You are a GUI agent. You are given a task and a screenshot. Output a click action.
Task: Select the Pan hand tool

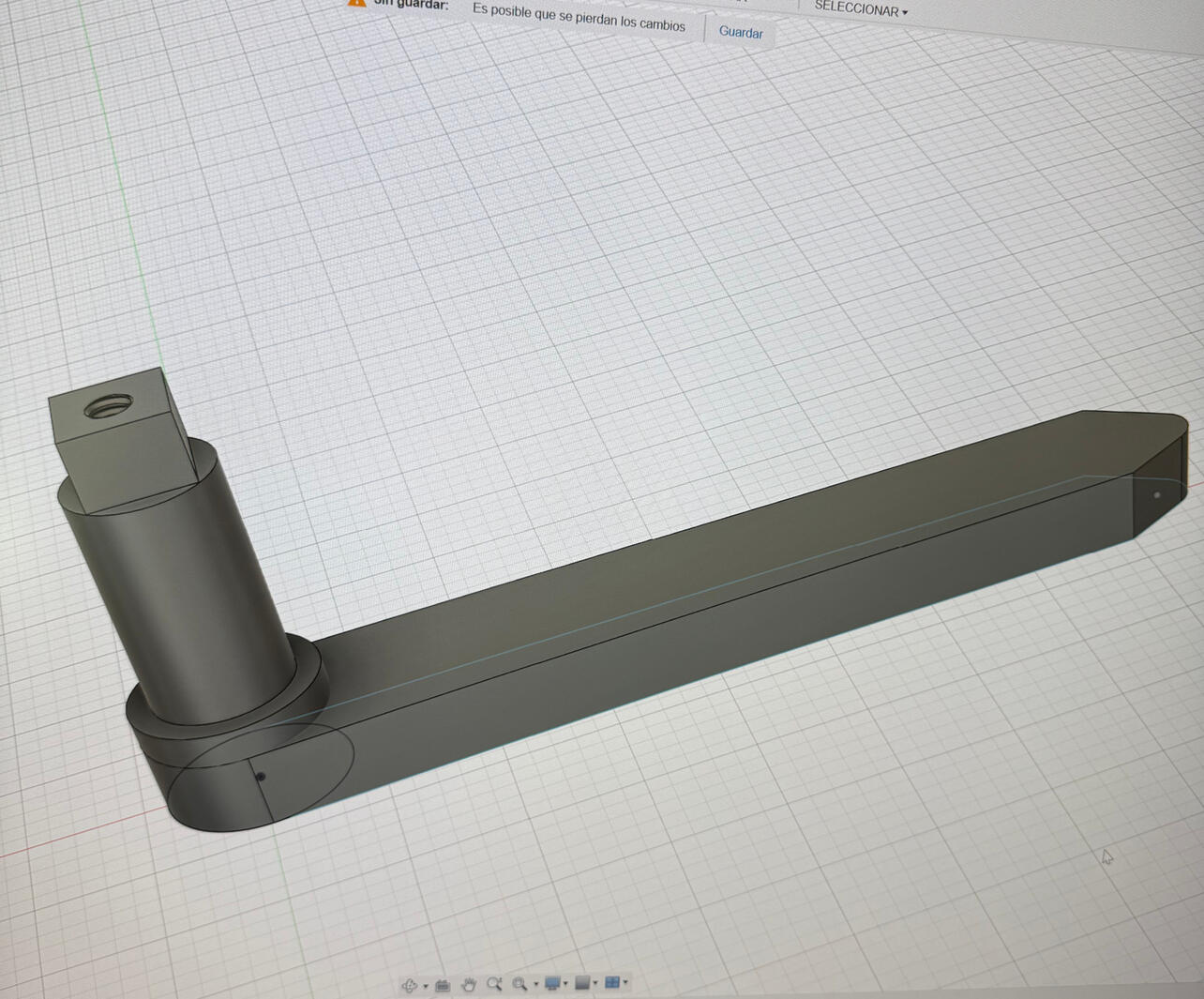[469, 984]
